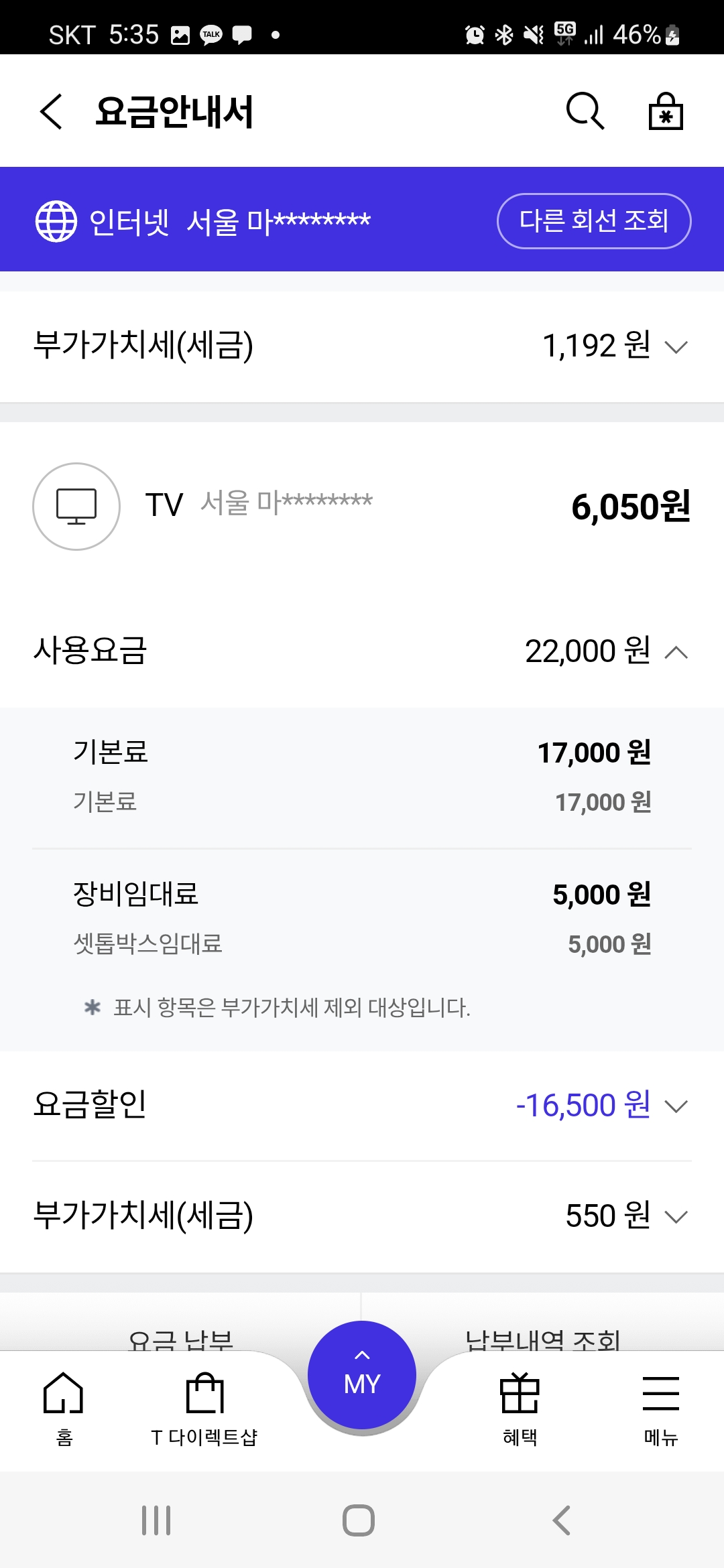Tap the 셋톱박스임대료 5,000 원 line item

[x=362, y=944]
